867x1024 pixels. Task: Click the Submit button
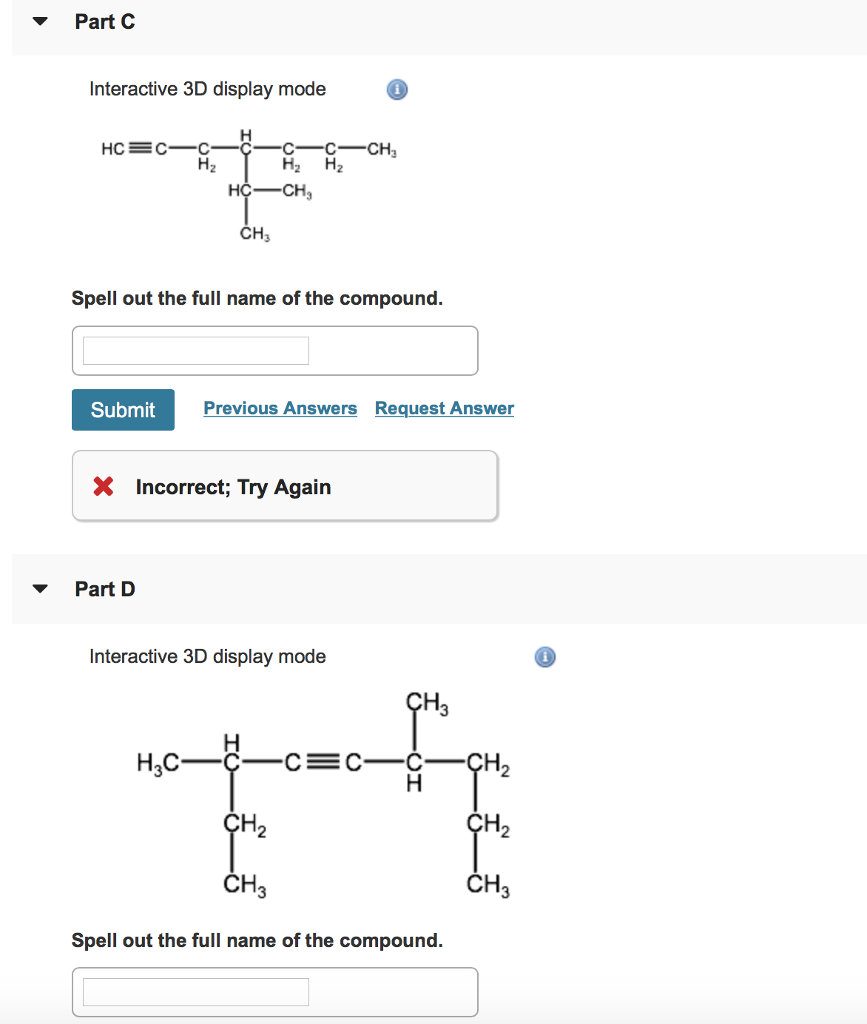pyautogui.click(x=122, y=409)
